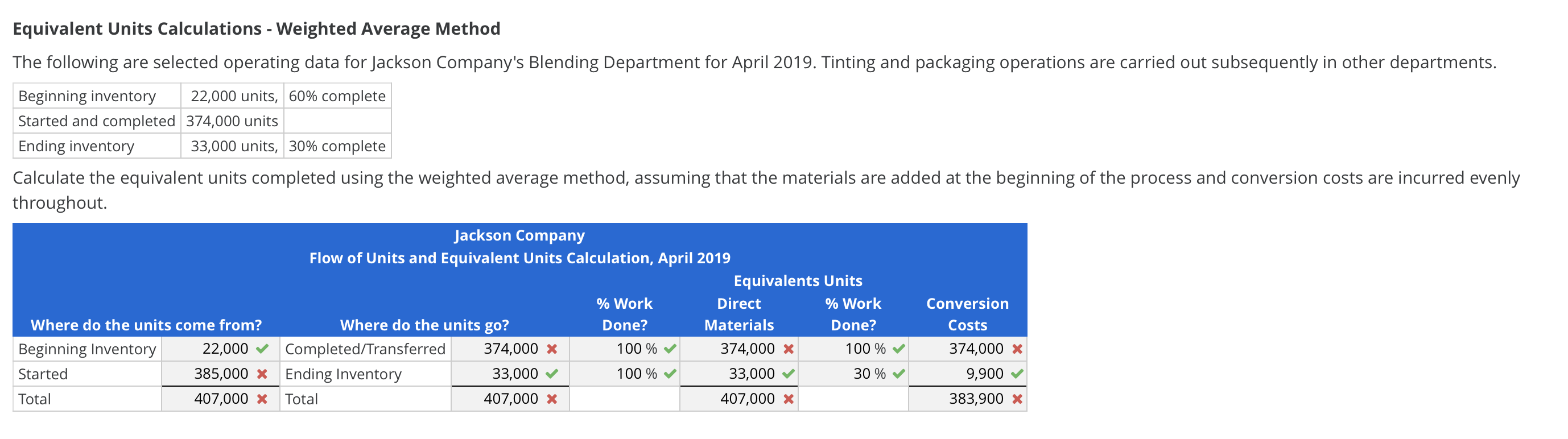The width and height of the screenshot is (1568, 439).
Task: Edit Ending Inventory conversion percent field 30 %
Action: tap(853, 374)
